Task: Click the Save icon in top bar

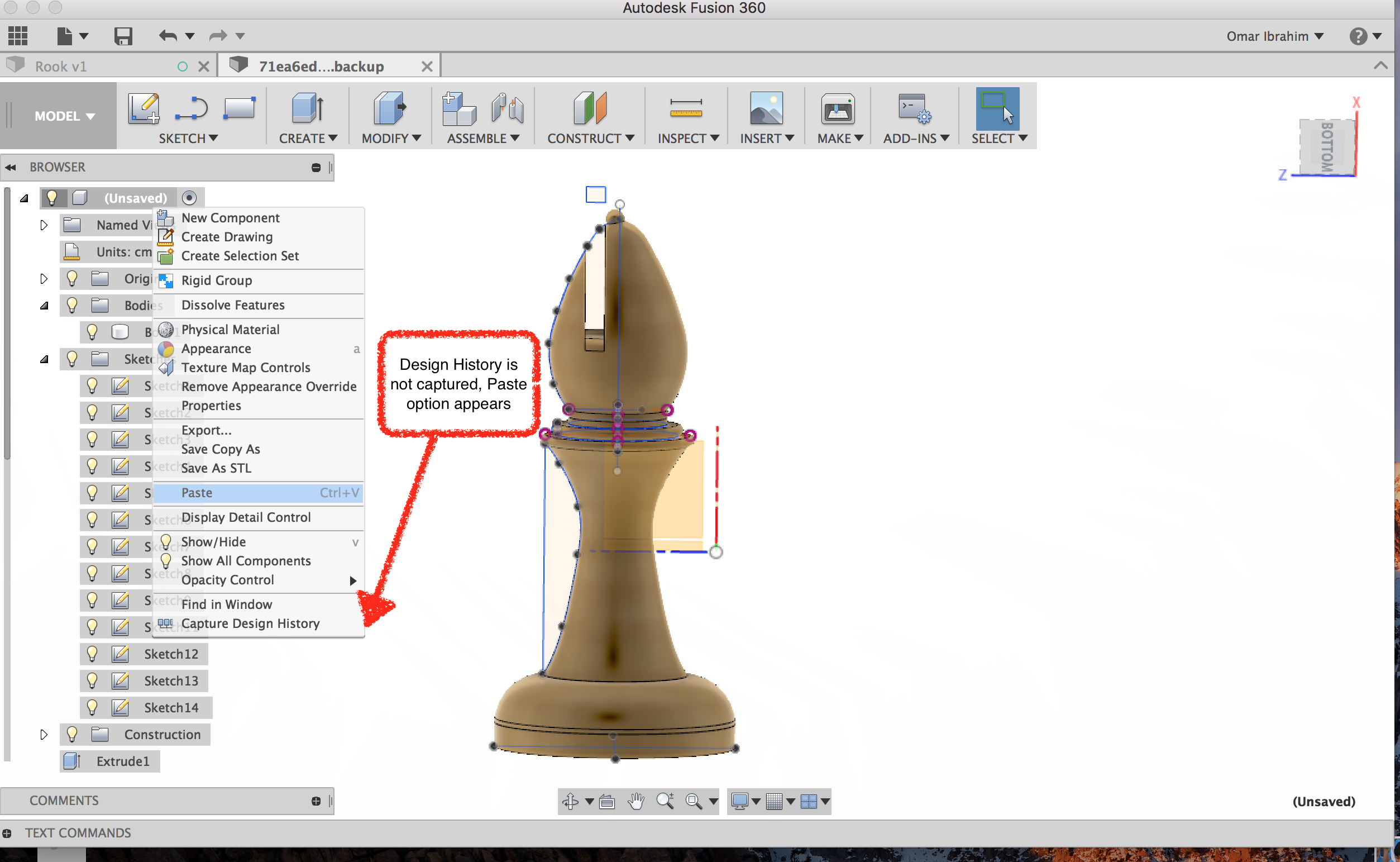Action: click(x=123, y=36)
